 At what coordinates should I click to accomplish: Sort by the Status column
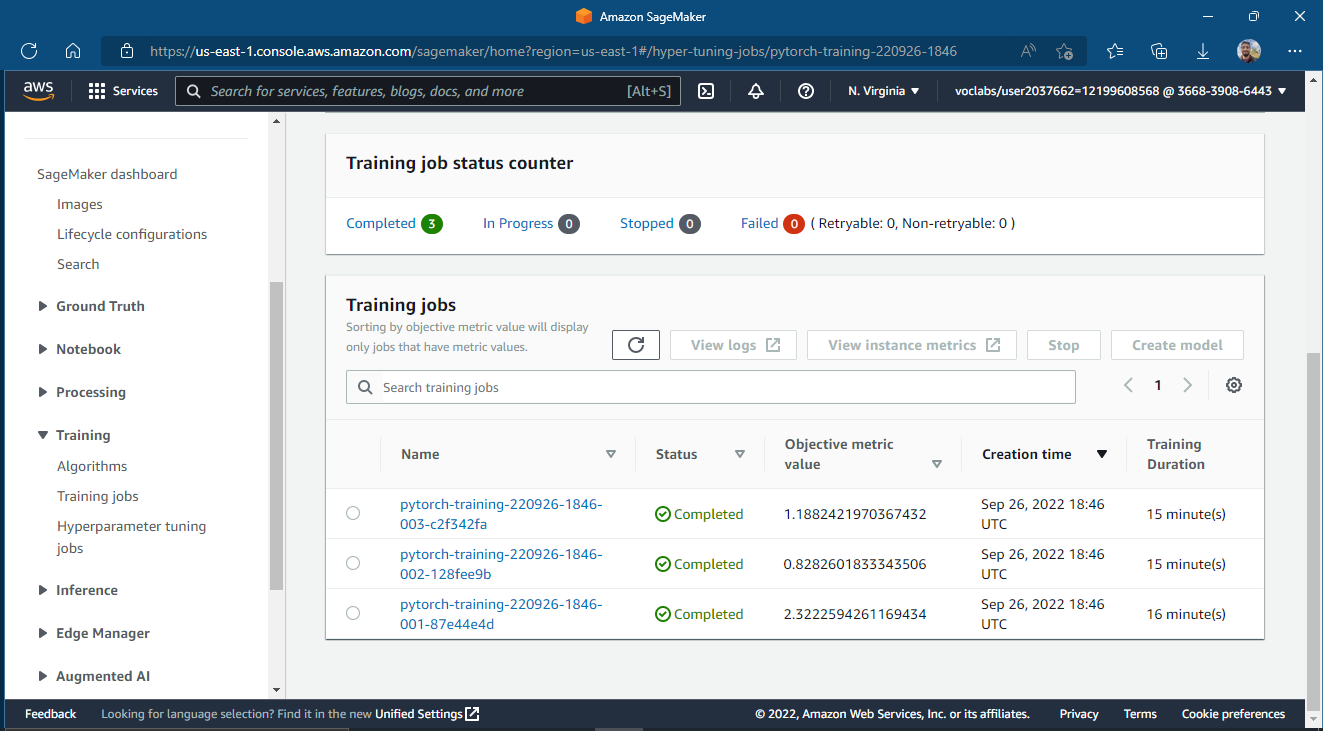point(740,454)
